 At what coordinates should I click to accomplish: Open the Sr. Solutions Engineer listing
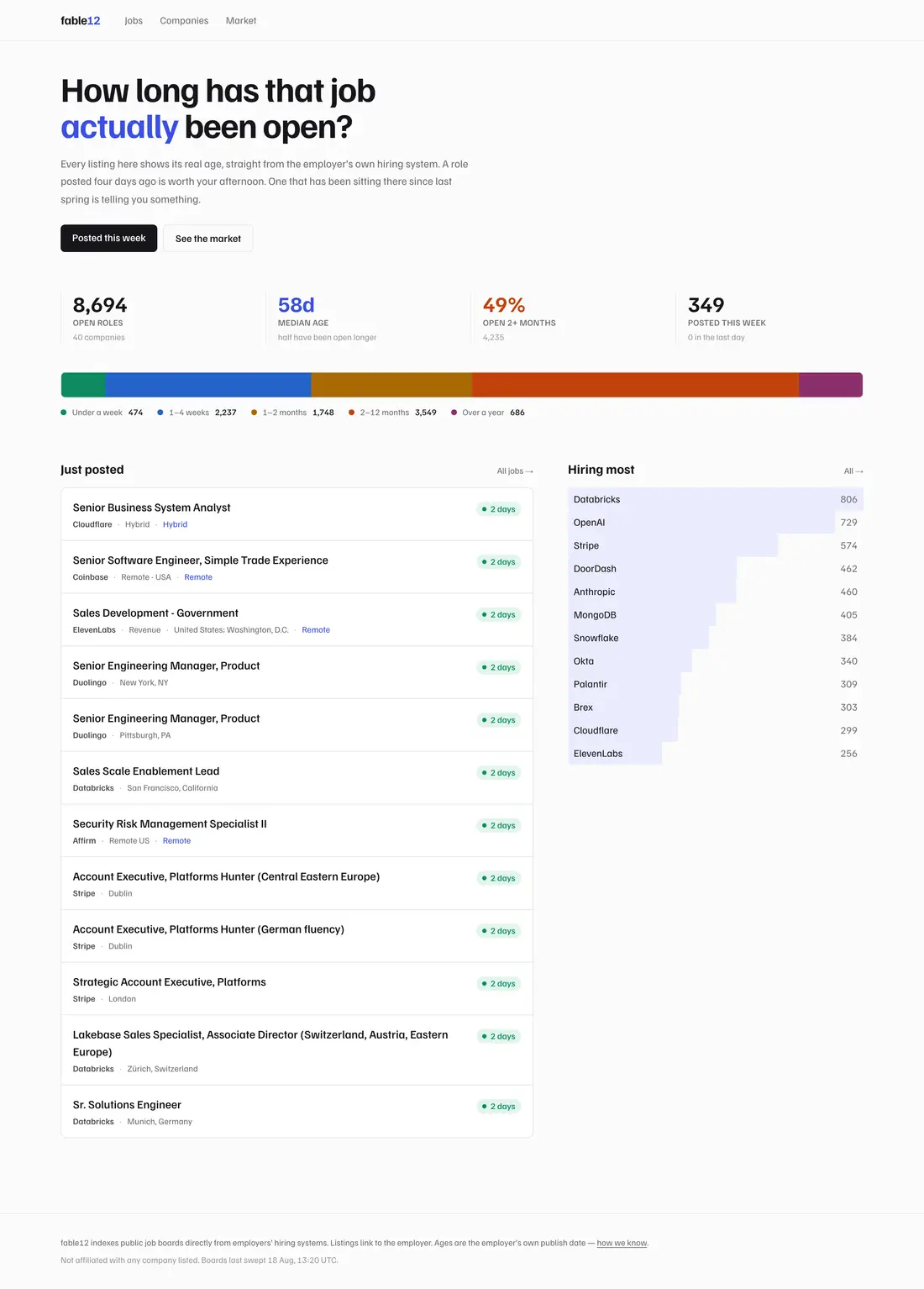pos(297,1112)
